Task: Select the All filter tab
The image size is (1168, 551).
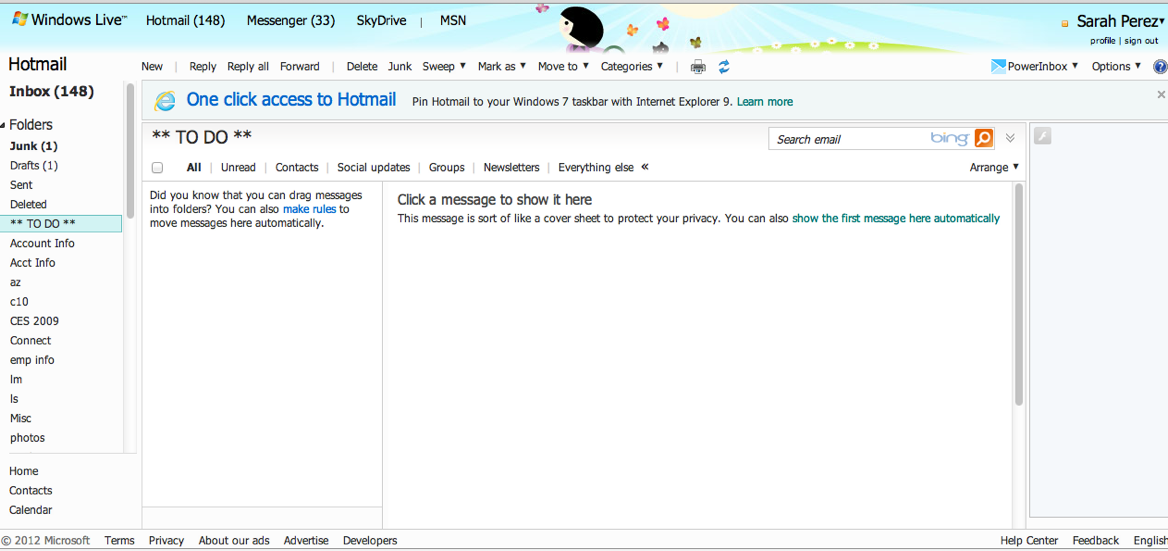Action: (x=194, y=168)
